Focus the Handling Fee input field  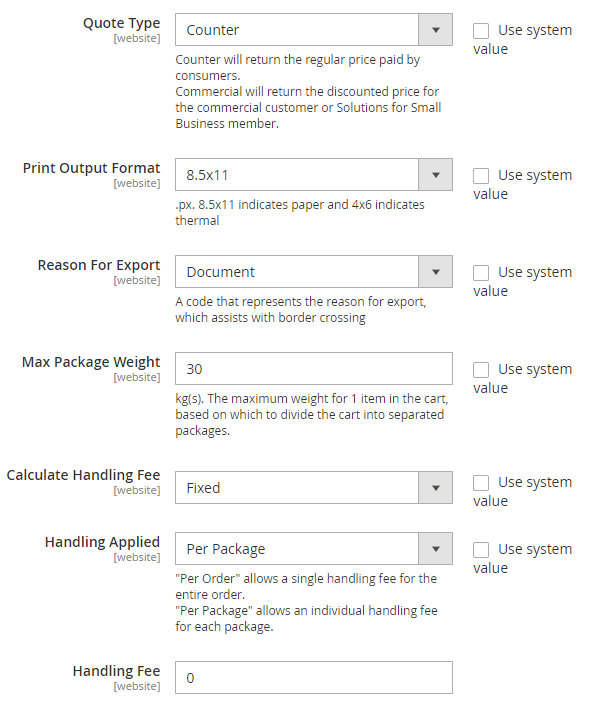[x=314, y=678]
